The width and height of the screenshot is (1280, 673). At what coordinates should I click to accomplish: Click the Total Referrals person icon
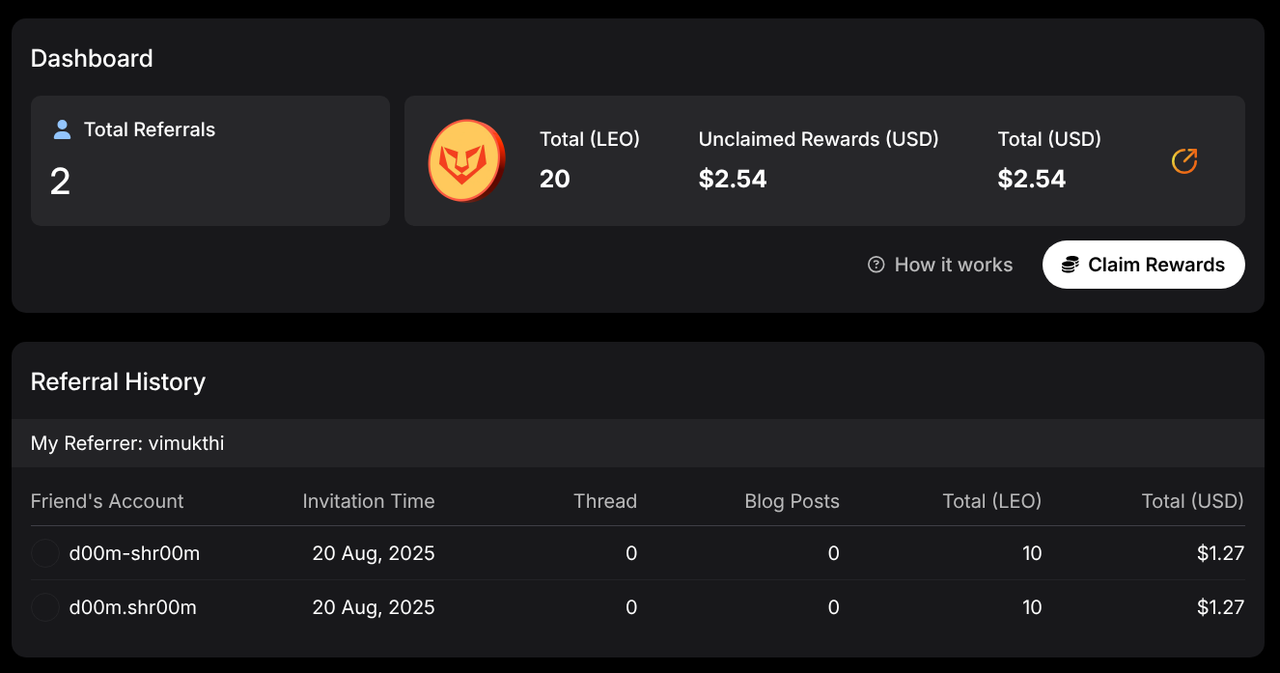tap(62, 129)
